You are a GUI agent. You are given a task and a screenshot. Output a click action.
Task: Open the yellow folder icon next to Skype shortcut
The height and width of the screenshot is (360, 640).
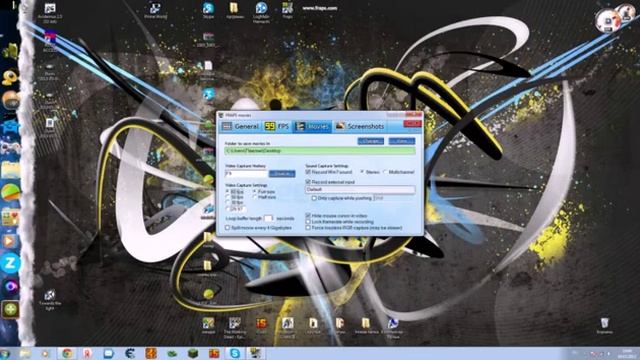pyautogui.click(x=234, y=10)
